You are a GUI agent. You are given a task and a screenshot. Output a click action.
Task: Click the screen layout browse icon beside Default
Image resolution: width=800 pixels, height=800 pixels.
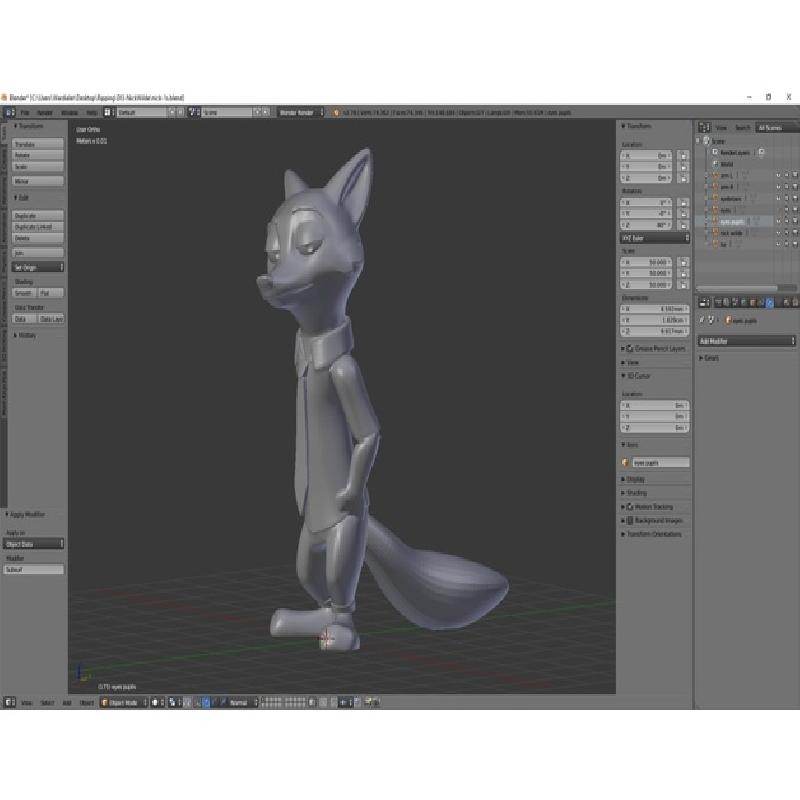click(107, 112)
